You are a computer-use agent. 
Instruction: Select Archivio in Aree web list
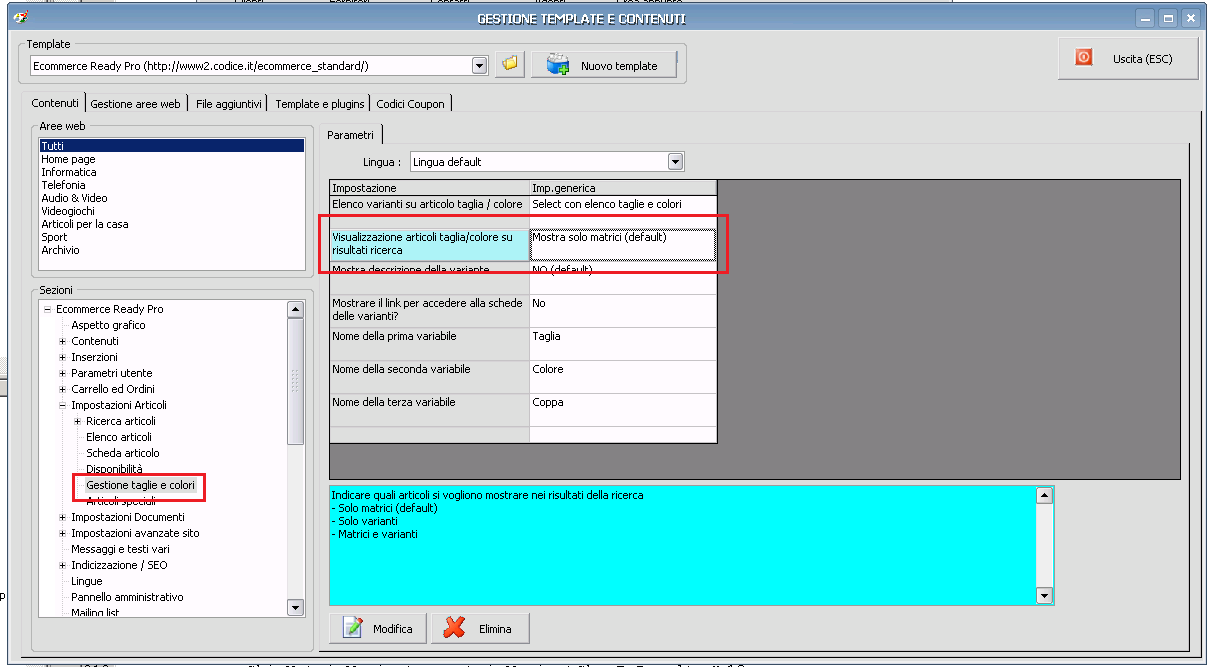[x=171, y=250]
